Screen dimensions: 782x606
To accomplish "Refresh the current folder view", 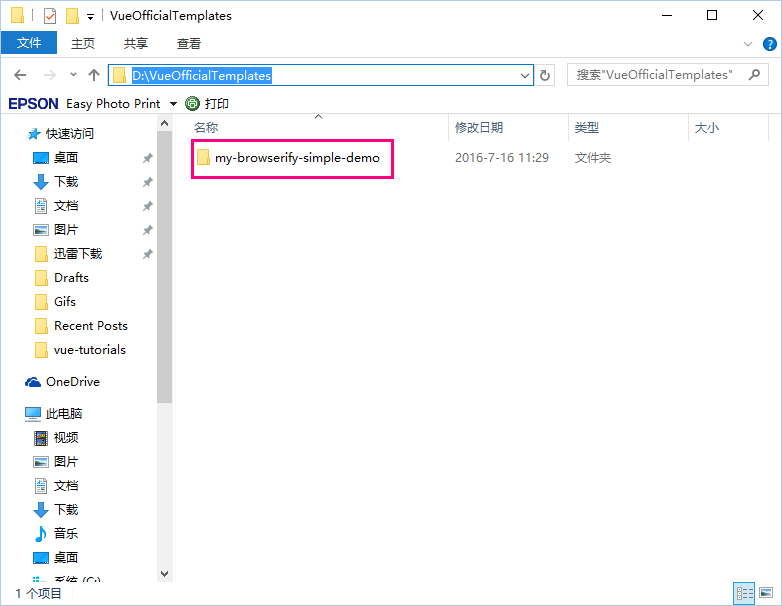I will click(x=545, y=75).
